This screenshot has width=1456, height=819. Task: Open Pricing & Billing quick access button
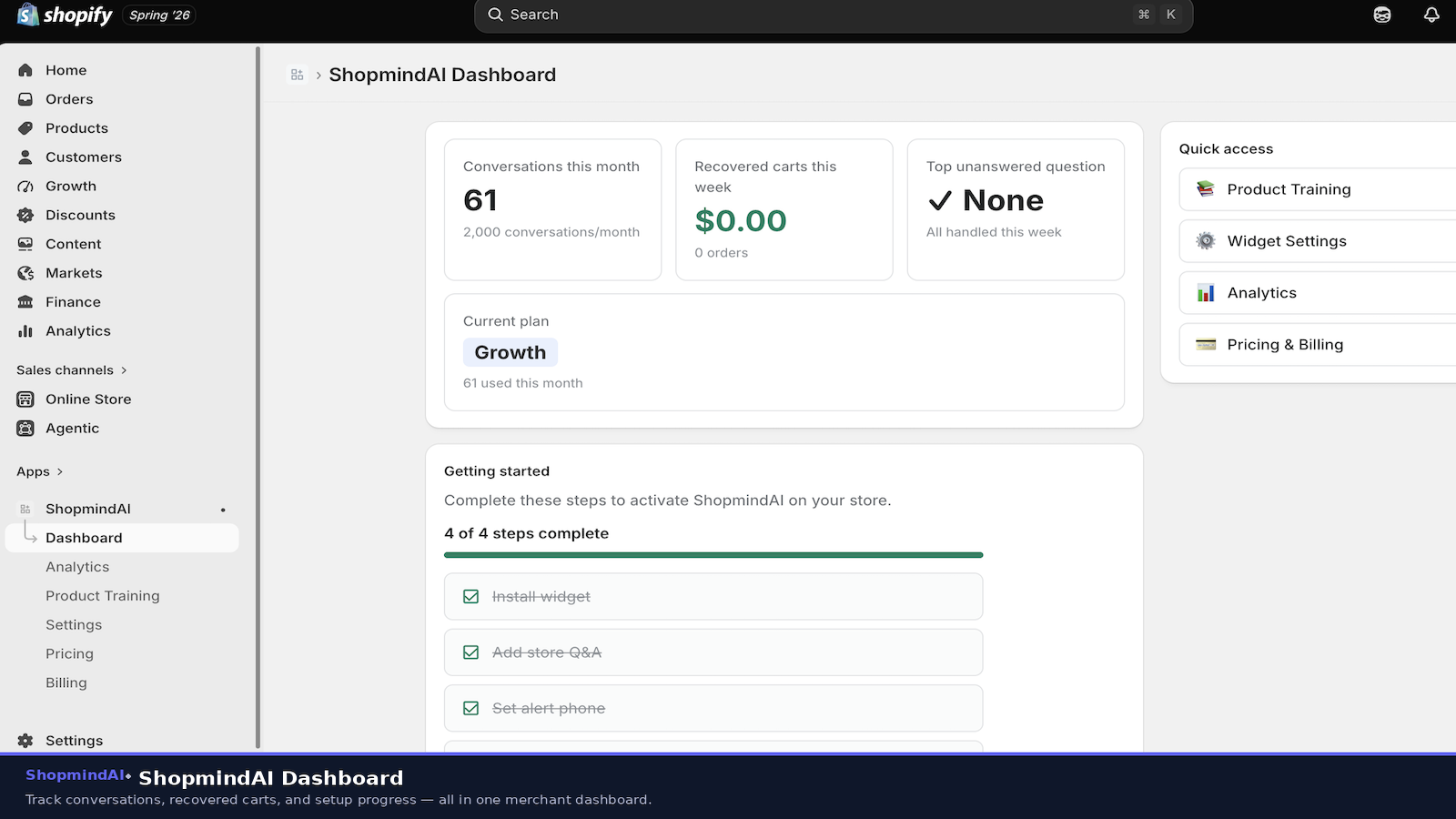click(1318, 345)
